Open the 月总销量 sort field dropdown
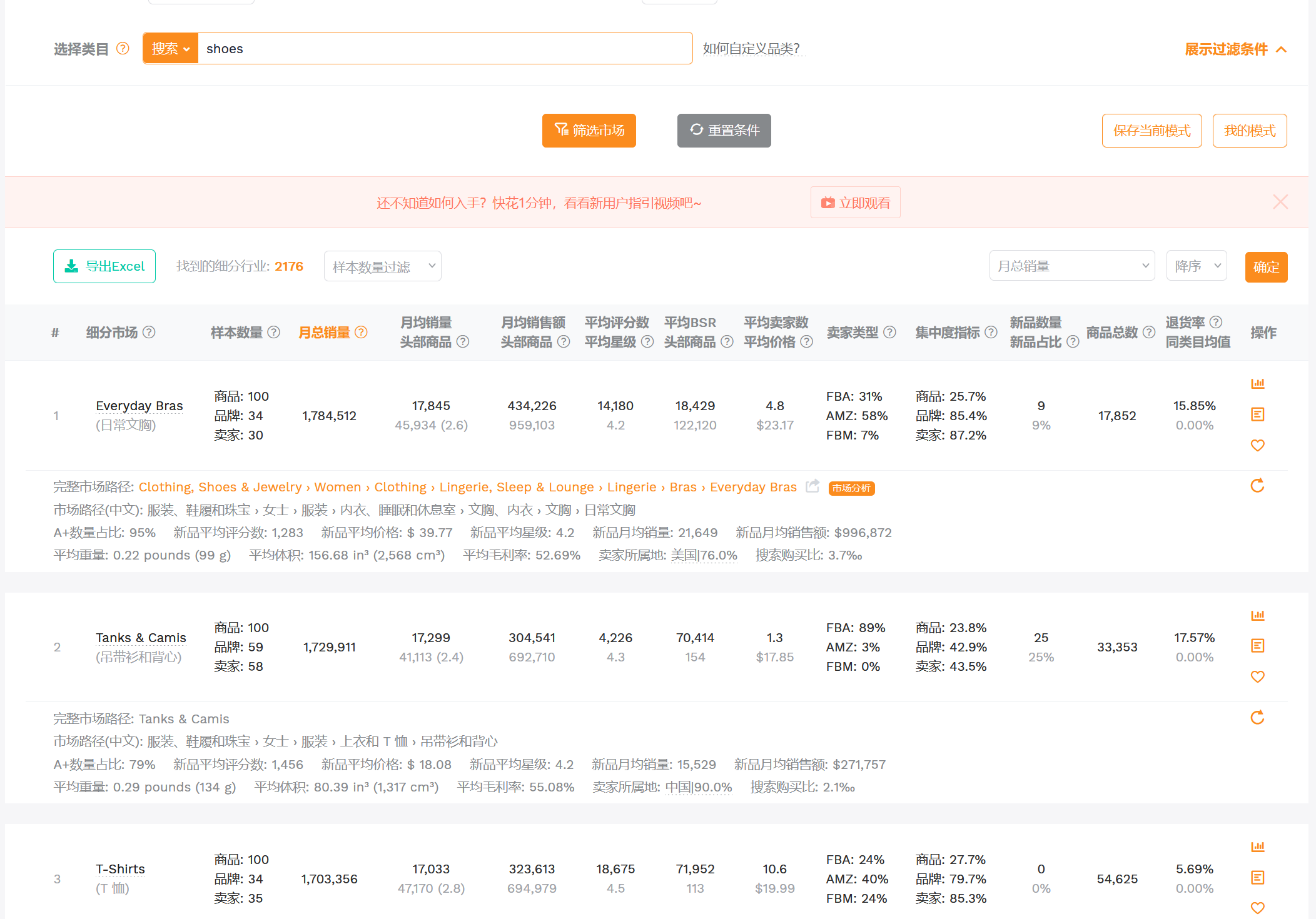The height and width of the screenshot is (919, 1316). pos(1071,266)
